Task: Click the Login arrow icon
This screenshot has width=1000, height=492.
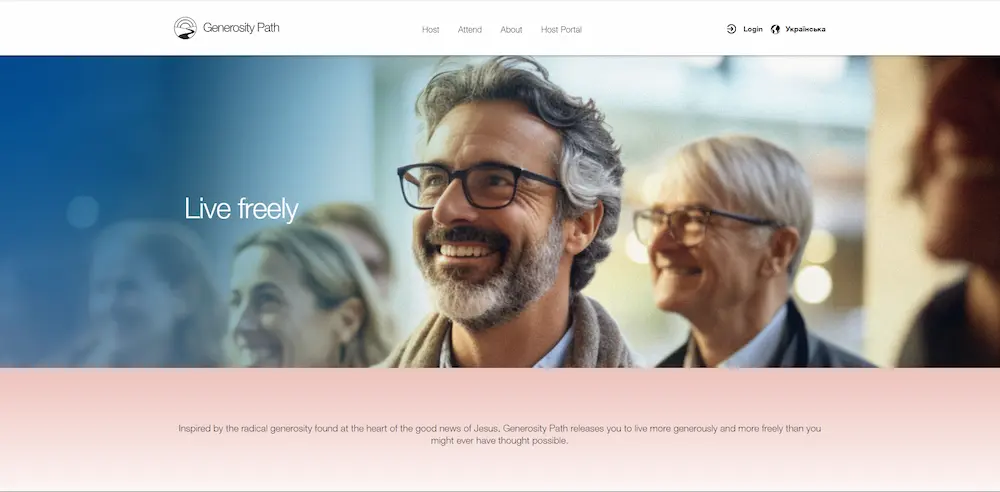Action: (732, 29)
